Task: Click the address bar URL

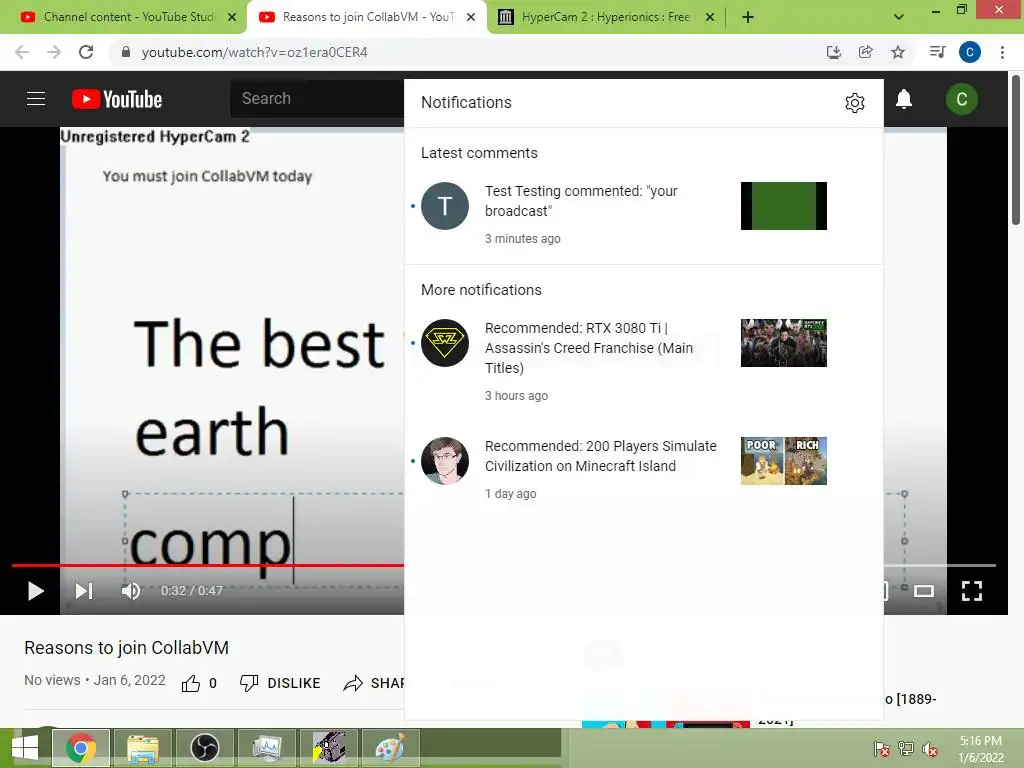Action: (255, 52)
